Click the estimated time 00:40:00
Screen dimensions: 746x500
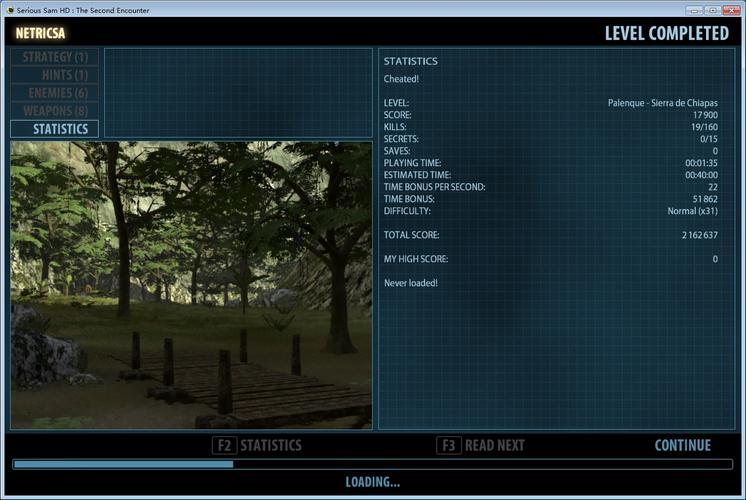click(701, 175)
